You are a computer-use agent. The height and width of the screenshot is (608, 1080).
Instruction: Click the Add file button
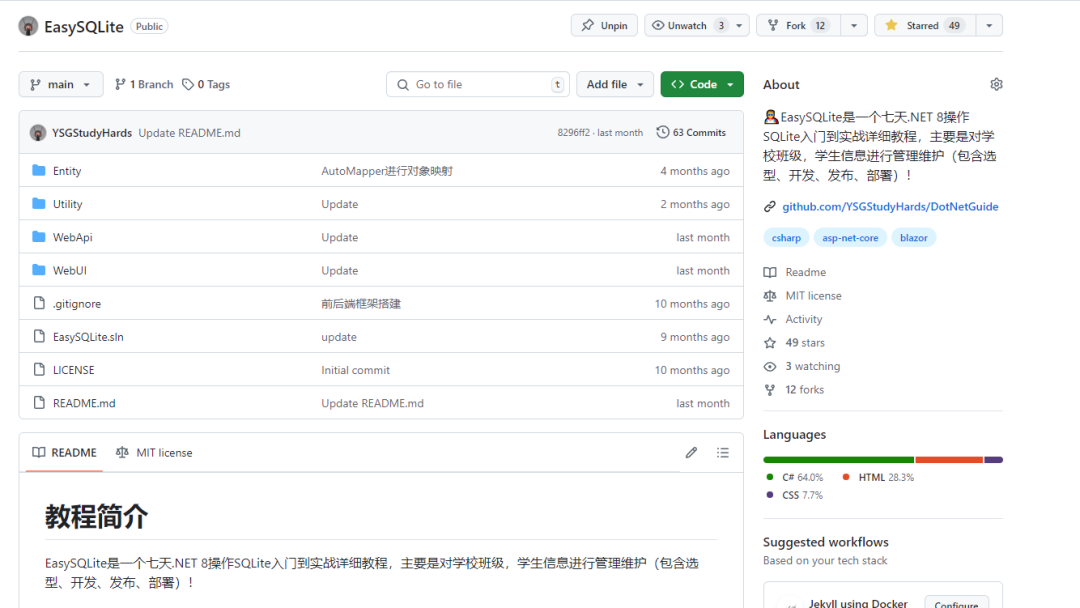point(614,84)
